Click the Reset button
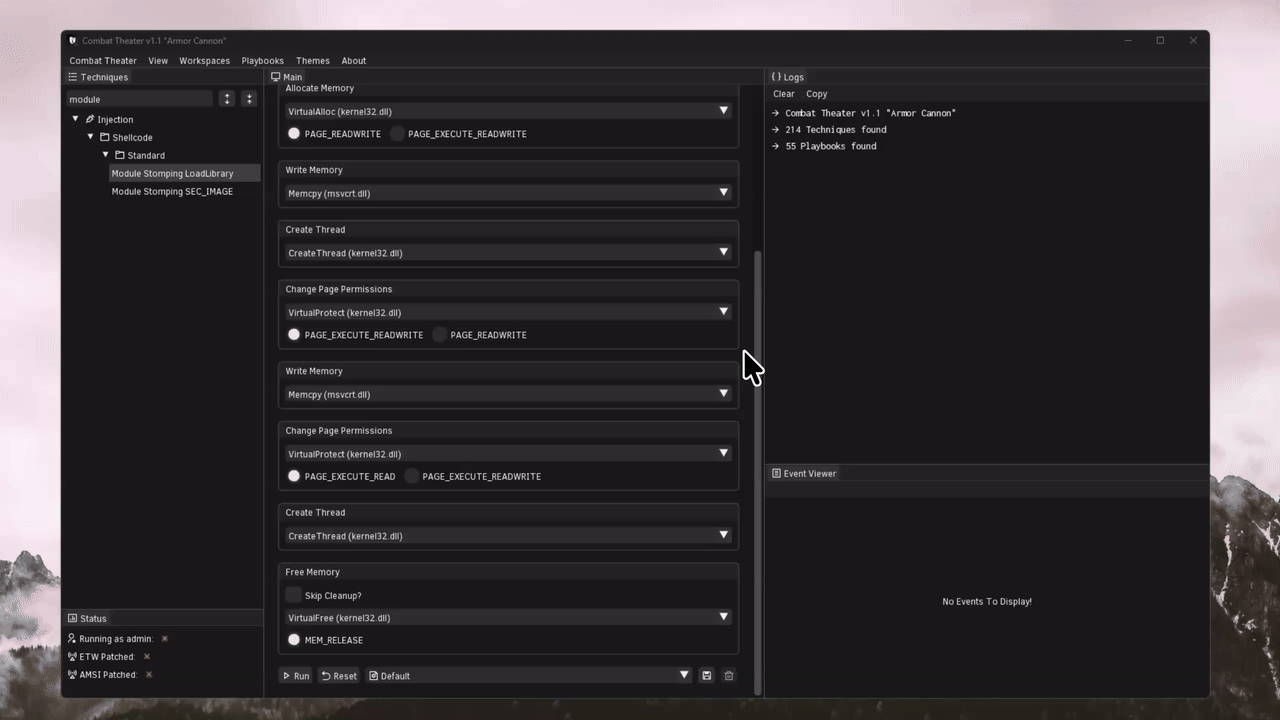The image size is (1280, 720). 338,676
